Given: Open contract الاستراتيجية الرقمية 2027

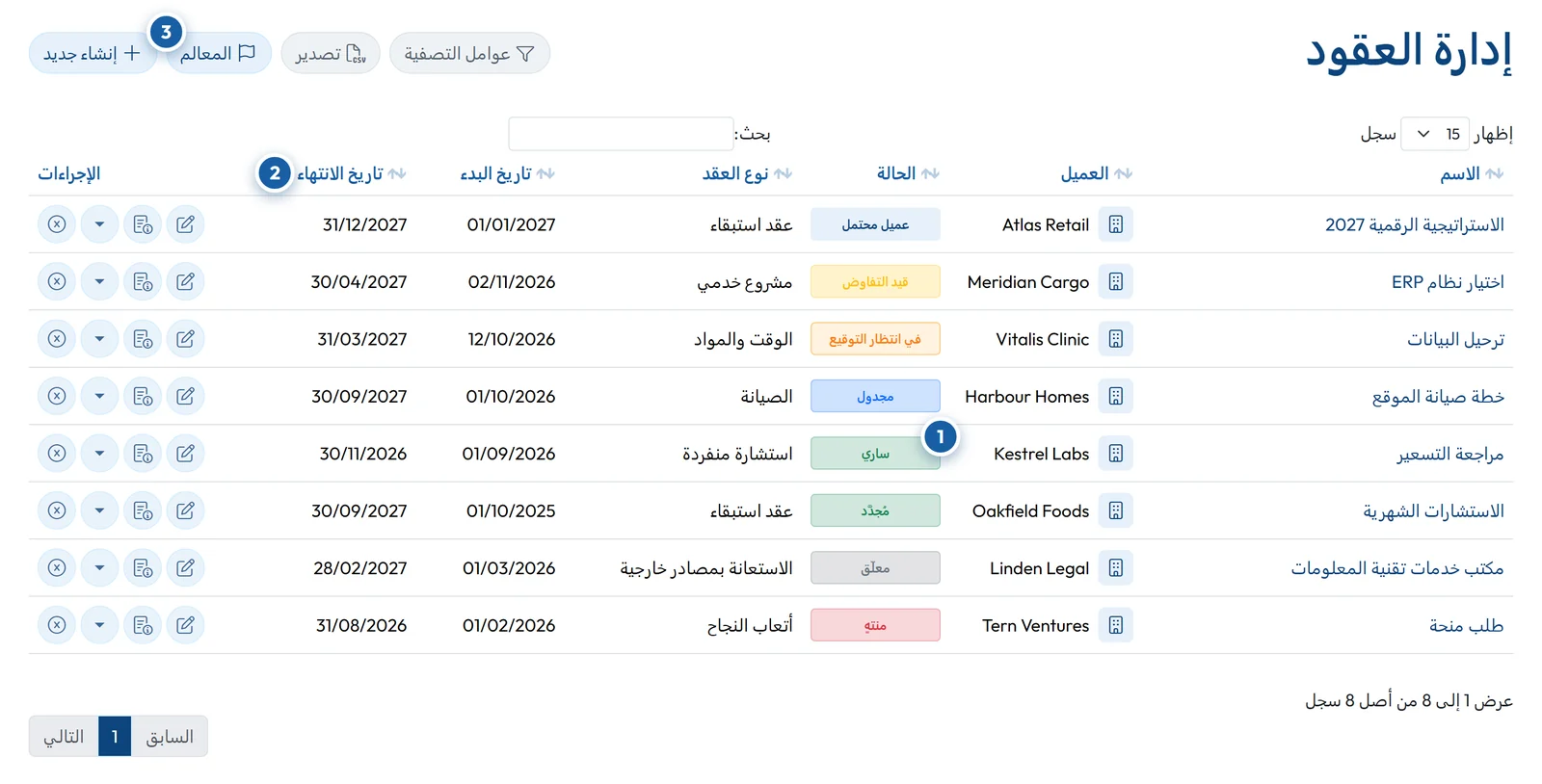Looking at the screenshot, I should (x=1415, y=224).
